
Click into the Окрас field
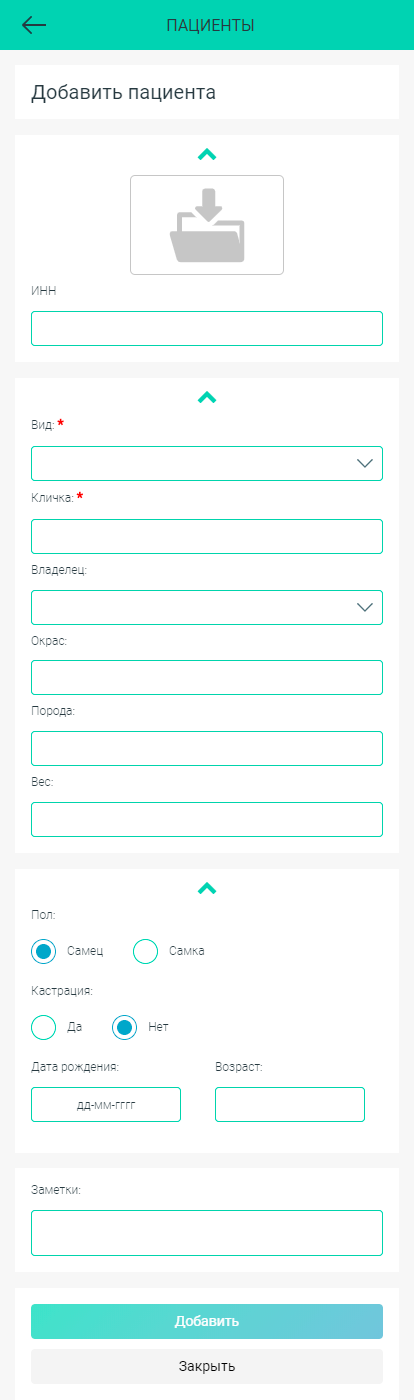click(207, 677)
